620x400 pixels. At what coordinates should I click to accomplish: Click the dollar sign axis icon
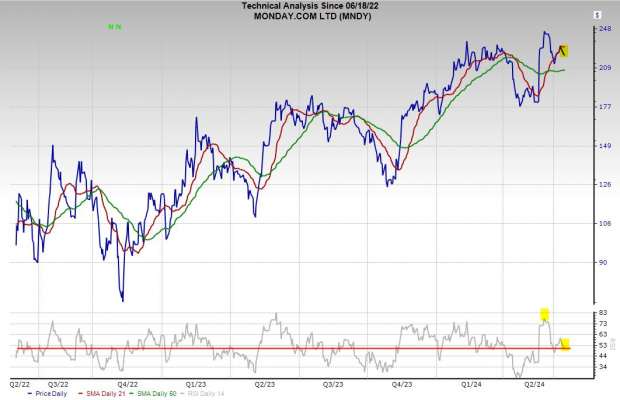[x=597, y=16]
